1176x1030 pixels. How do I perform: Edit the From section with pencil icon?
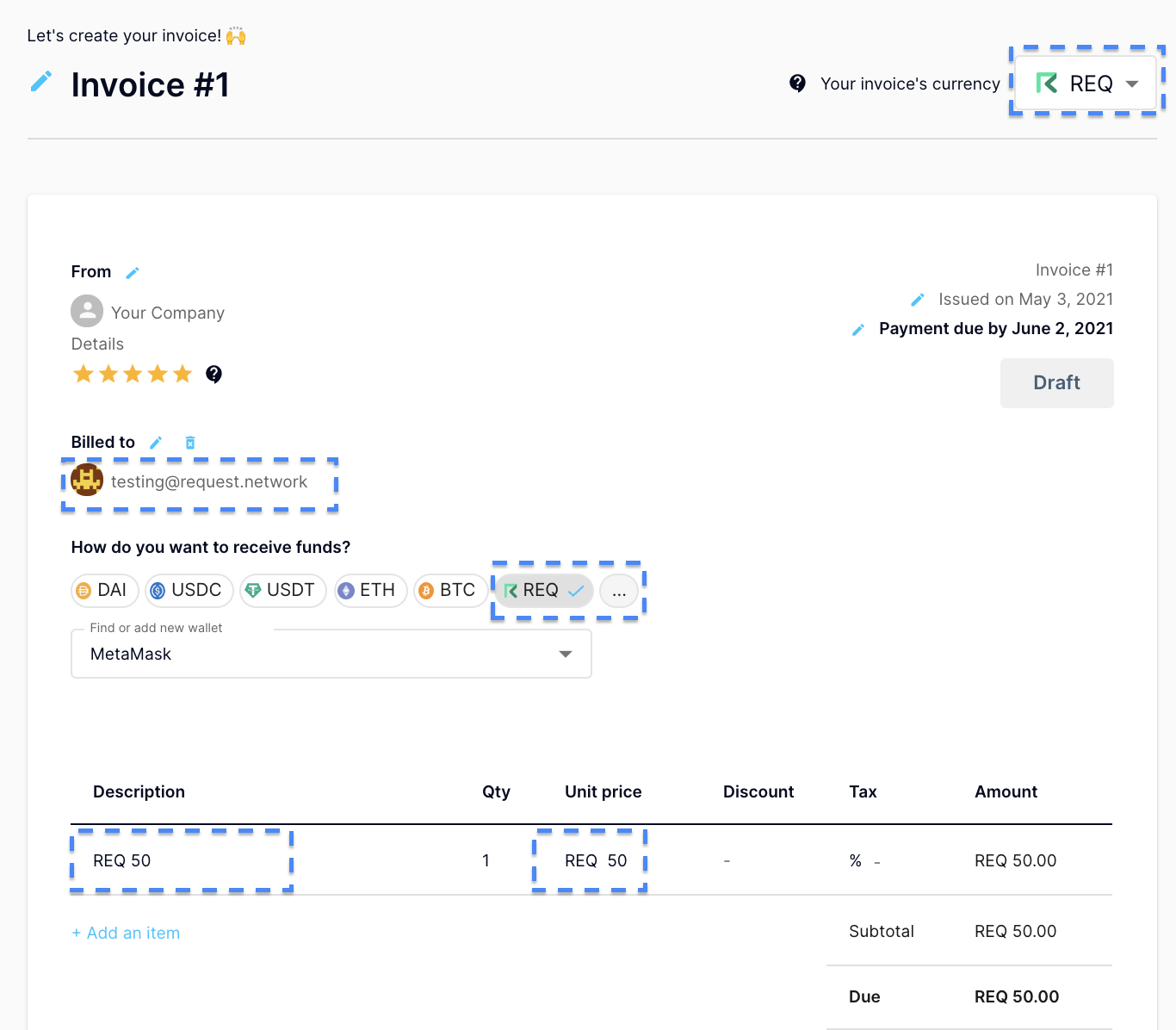tap(133, 272)
